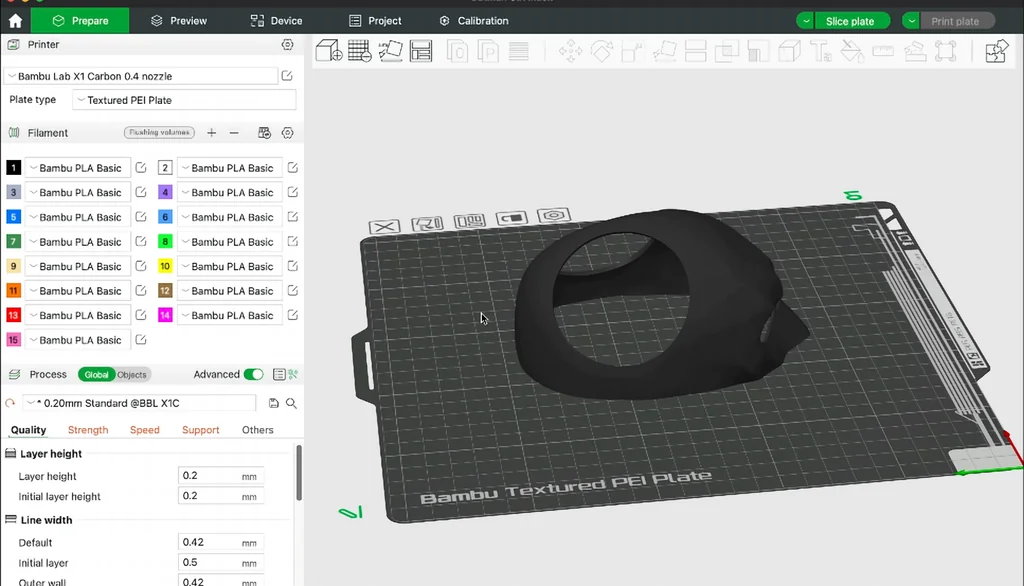Viewport: 1024px width, 586px height.
Task: Select the Support painting tool
Action: (x=758, y=51)
